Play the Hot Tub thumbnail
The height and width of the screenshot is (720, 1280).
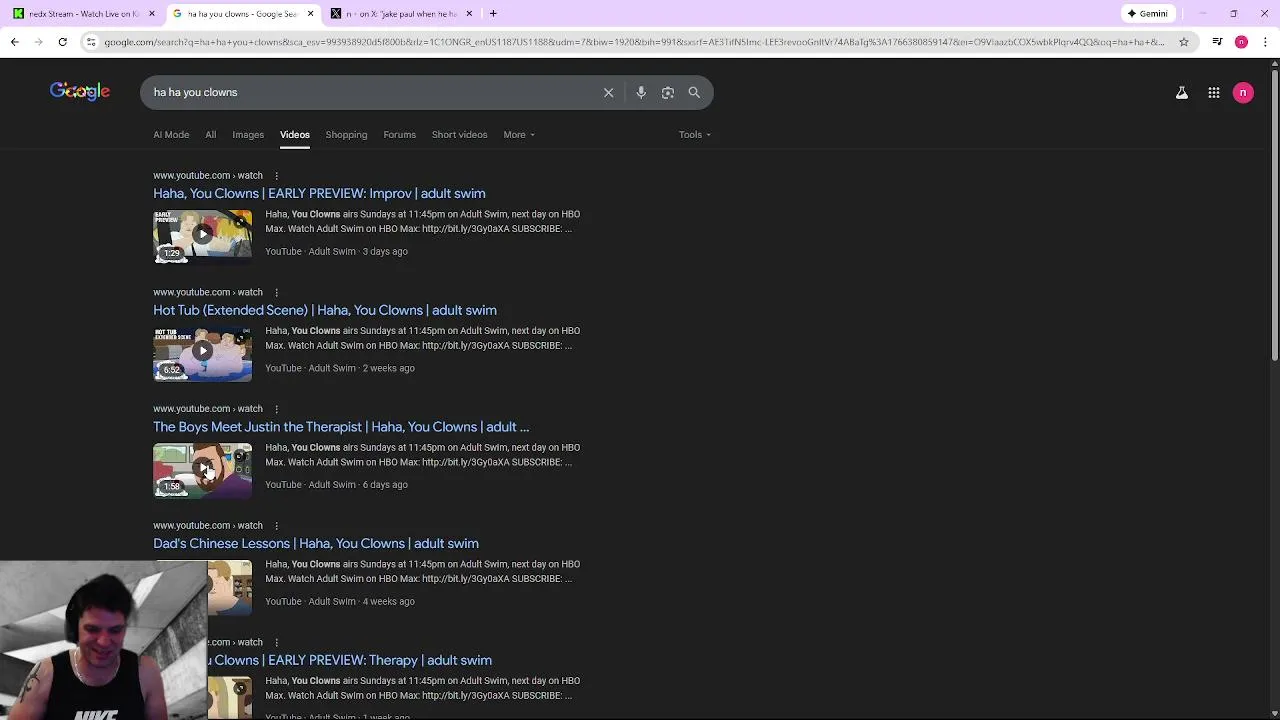click(202, 352)
